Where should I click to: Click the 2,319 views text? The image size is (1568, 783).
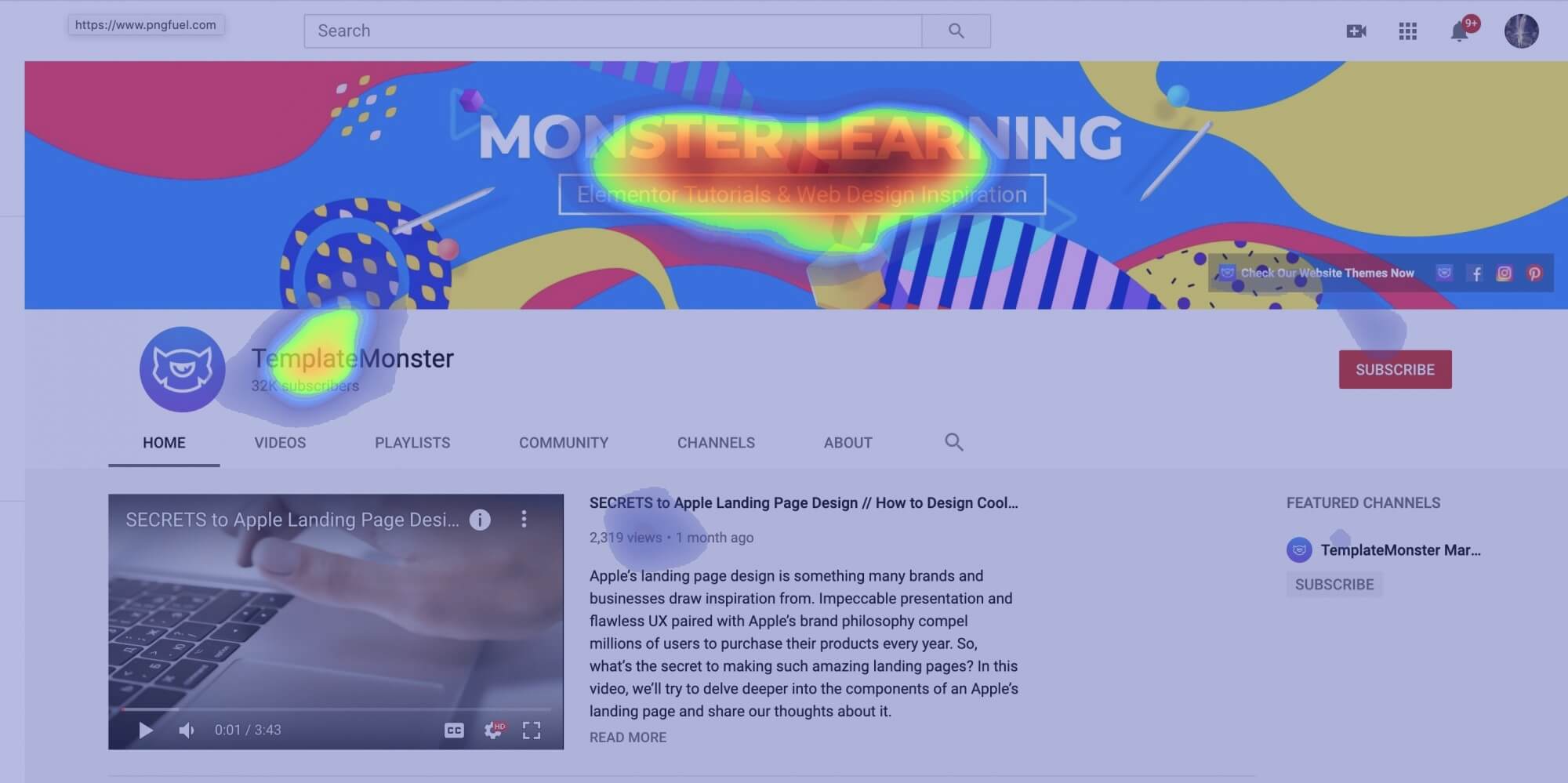[x=626, y=538]
